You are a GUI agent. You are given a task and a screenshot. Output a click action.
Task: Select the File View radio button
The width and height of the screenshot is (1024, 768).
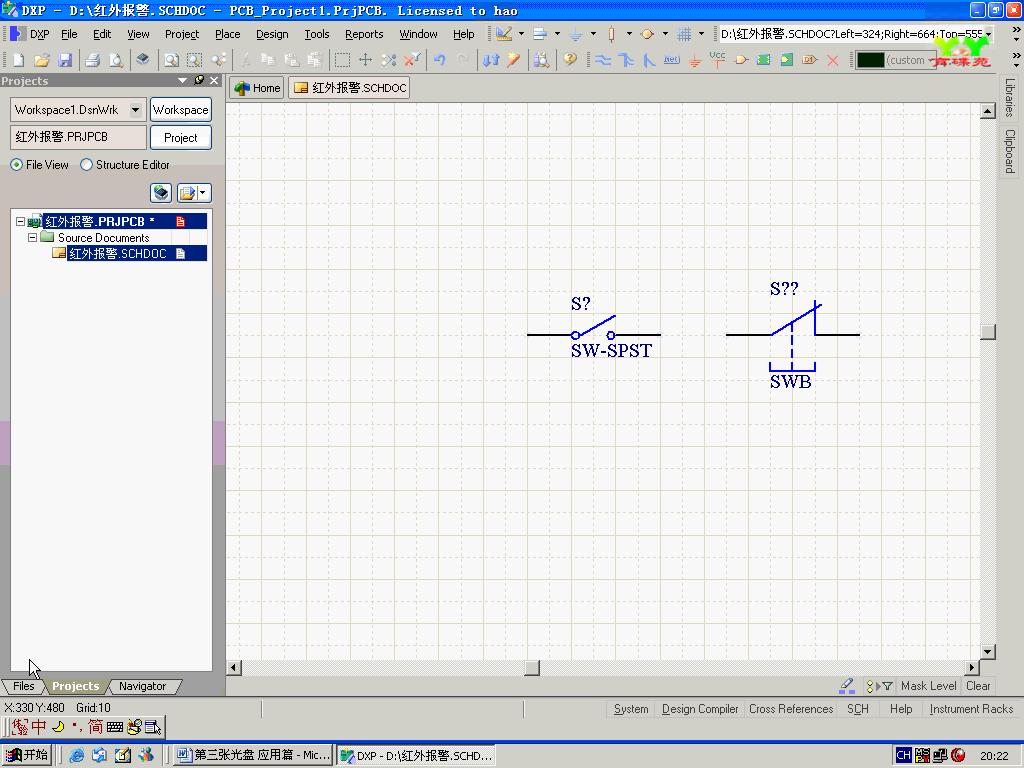tap(16, 165)
